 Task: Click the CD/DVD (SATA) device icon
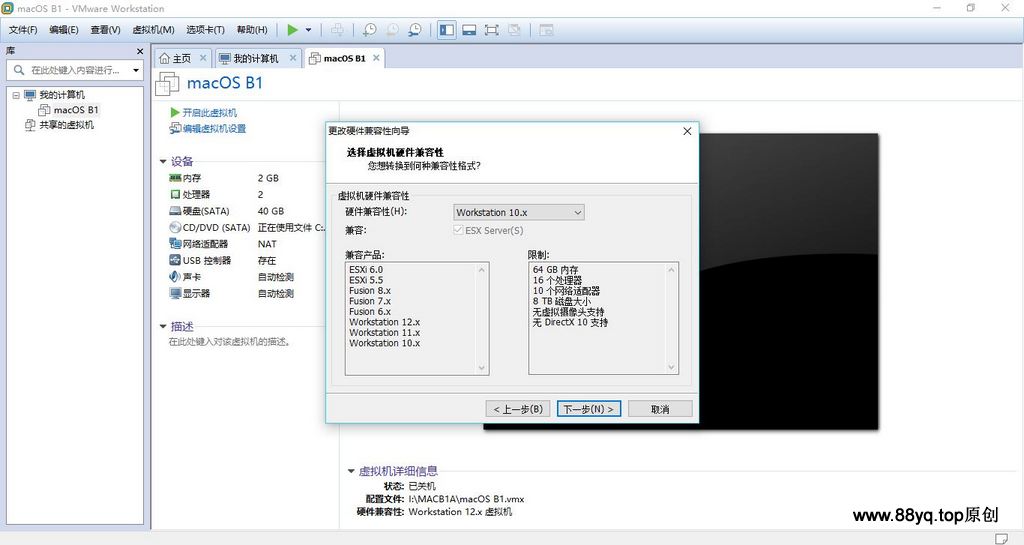[175, 227]
